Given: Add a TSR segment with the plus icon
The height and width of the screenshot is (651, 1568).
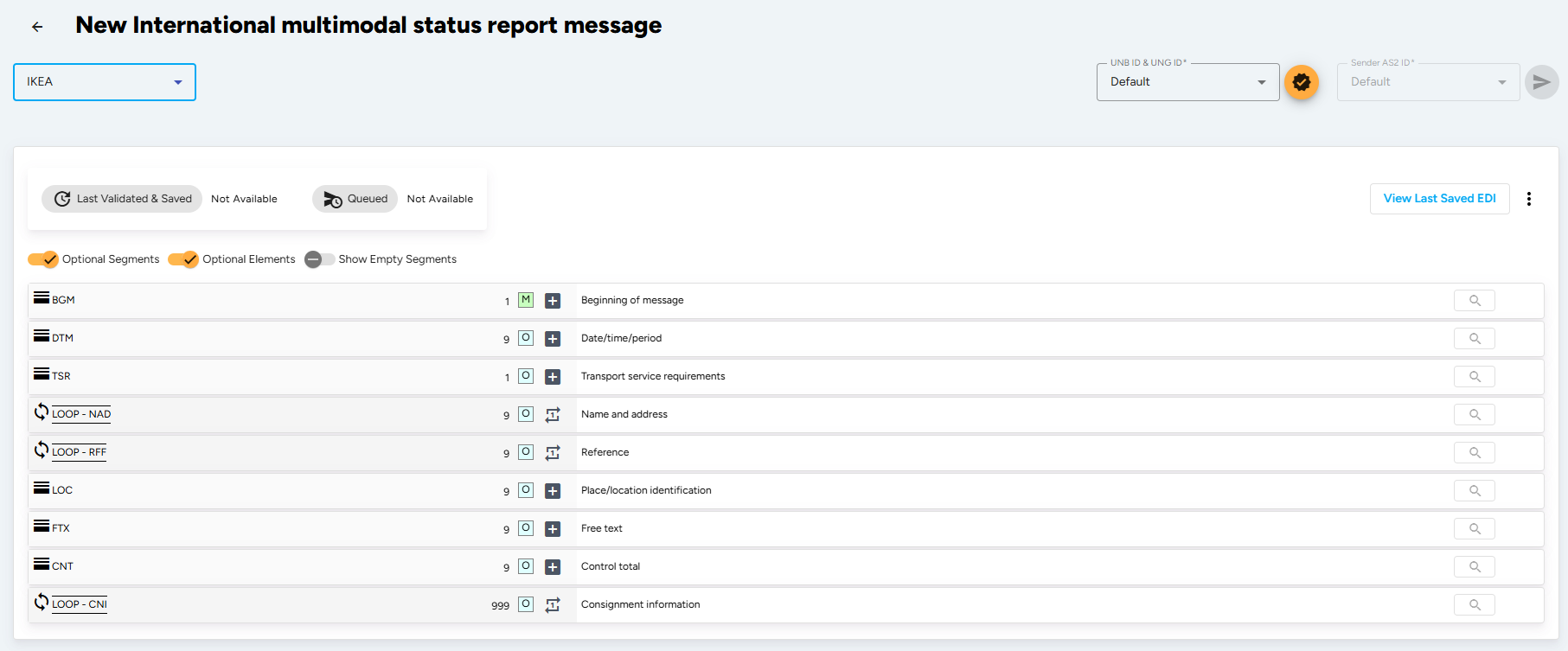Looking at the screenshot, I should tap(553, 377).
